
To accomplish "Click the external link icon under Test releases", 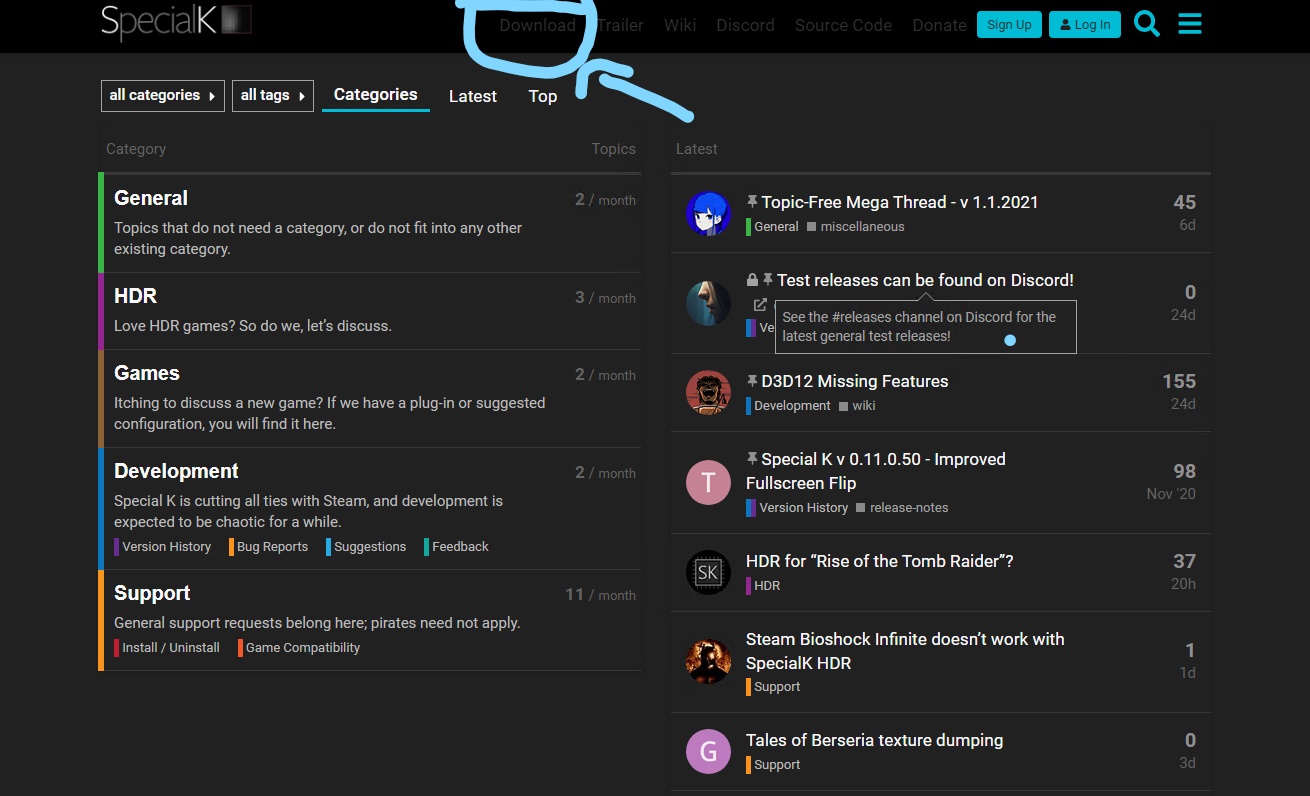I will click(x=760, y=305).
